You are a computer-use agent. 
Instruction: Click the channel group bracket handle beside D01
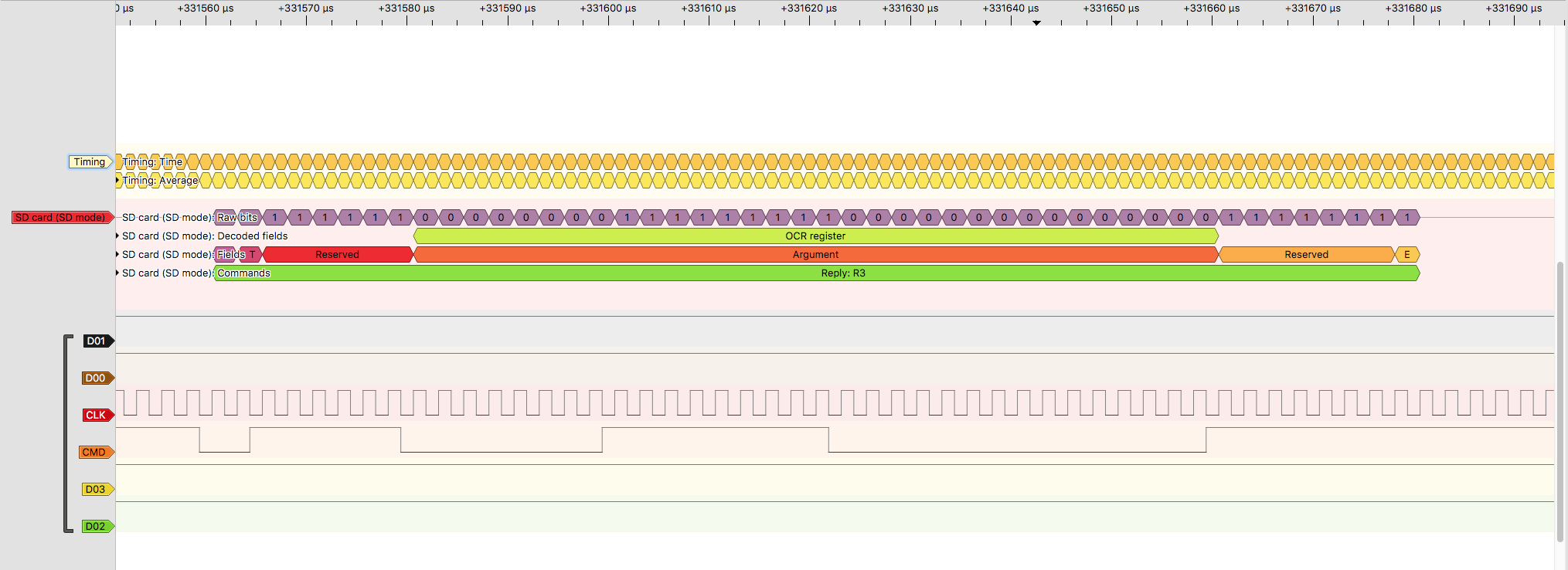tap(66, 433)
